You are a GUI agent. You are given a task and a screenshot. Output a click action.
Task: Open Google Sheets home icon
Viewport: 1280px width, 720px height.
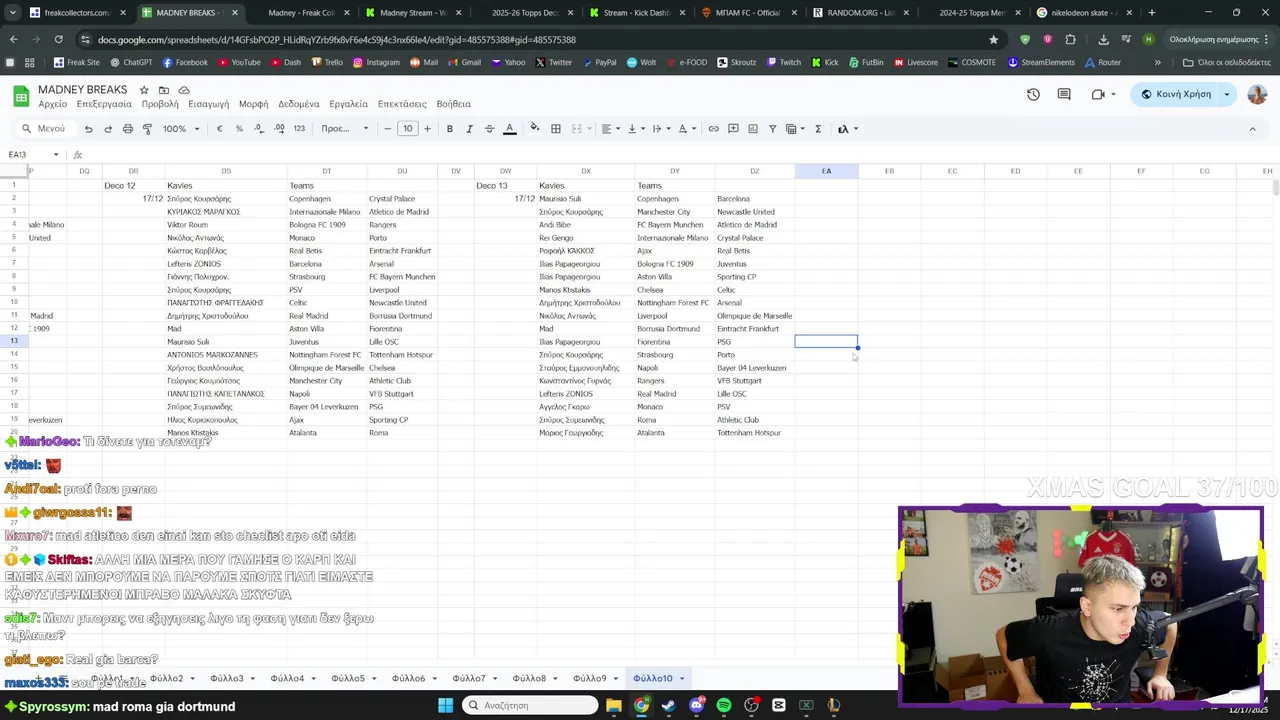21,96
